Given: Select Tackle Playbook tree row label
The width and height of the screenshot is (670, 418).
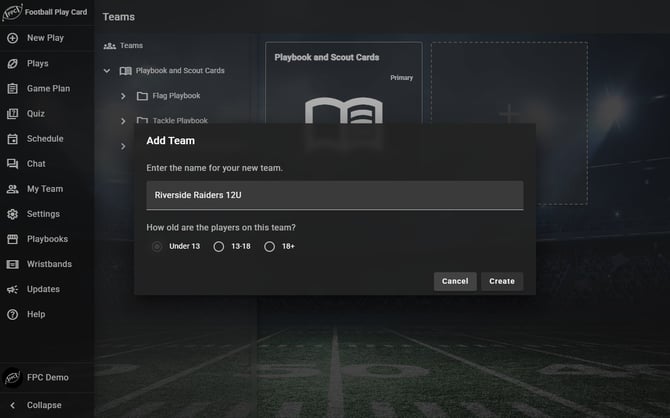Looking at the screenshot, I should (x=180, y=121).
